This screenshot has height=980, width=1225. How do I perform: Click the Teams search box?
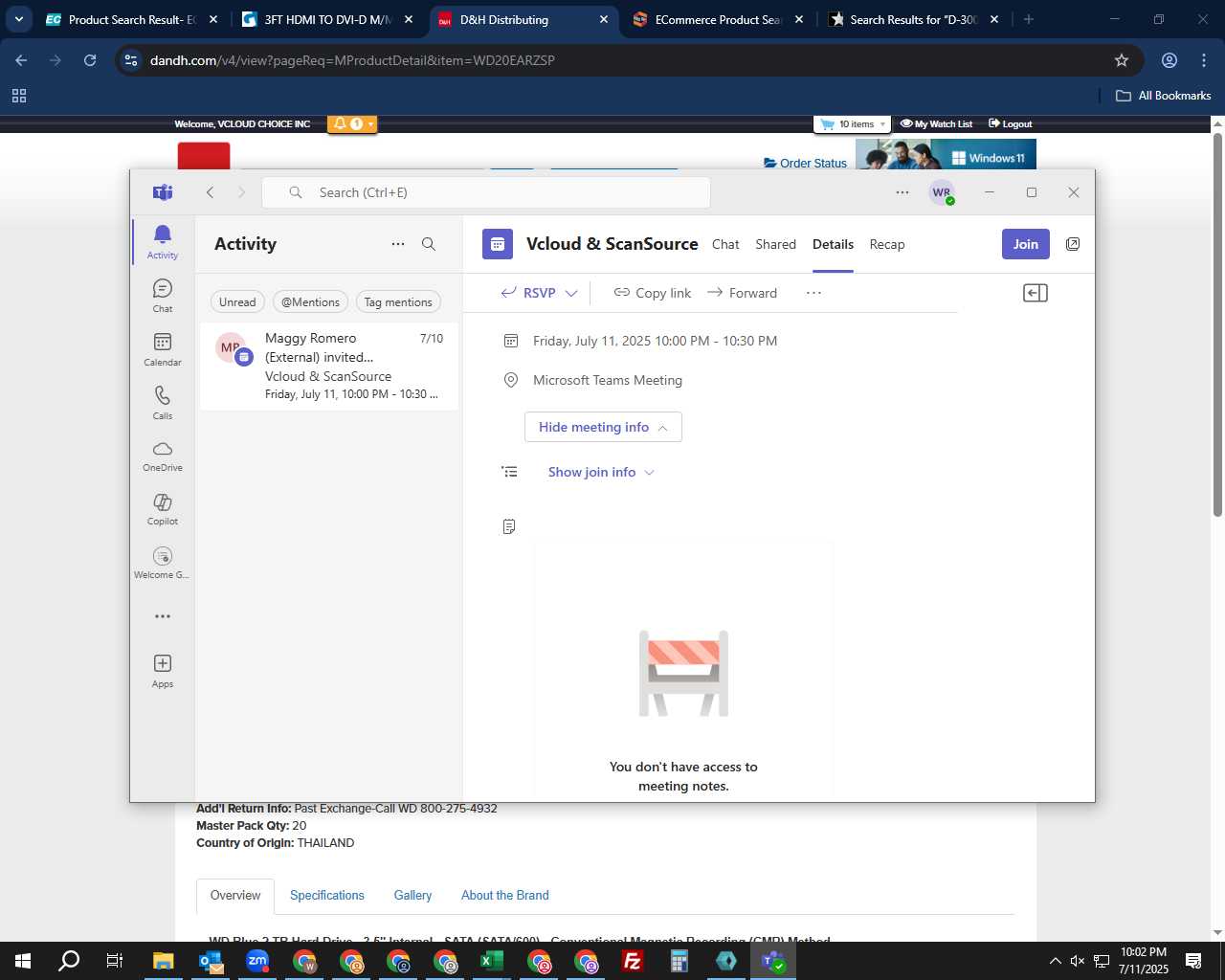[x=486, y=192]
